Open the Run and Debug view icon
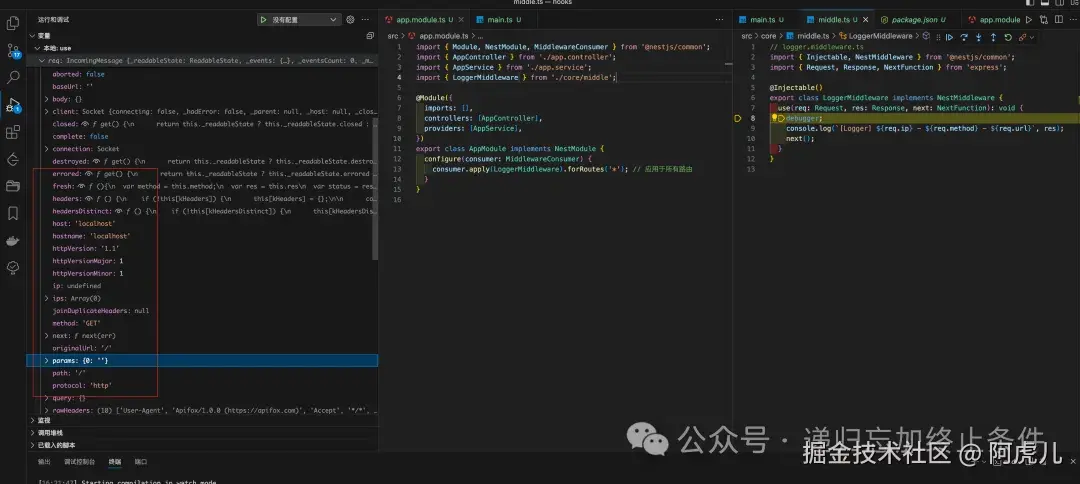 tap(12, 105)
